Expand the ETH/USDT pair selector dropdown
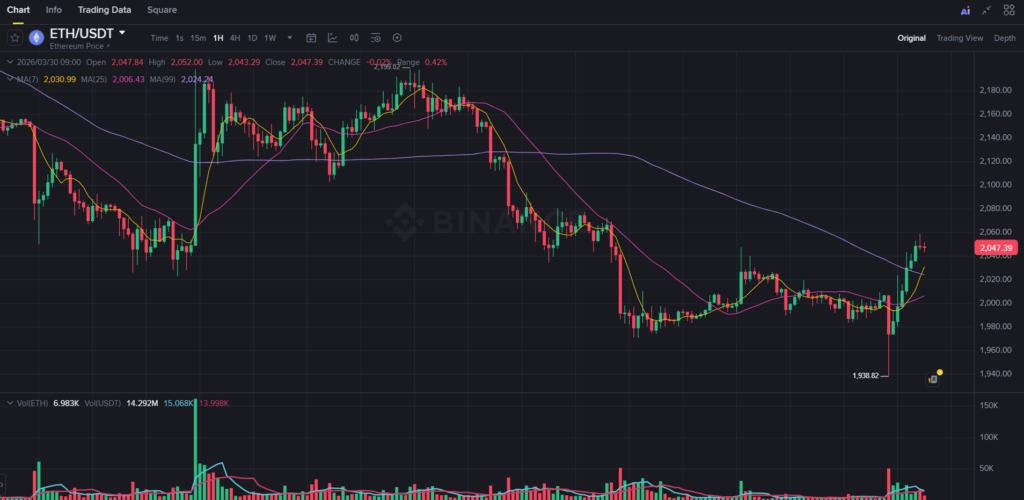Viewport: 1024px width, 500px height. click(122, 33)
